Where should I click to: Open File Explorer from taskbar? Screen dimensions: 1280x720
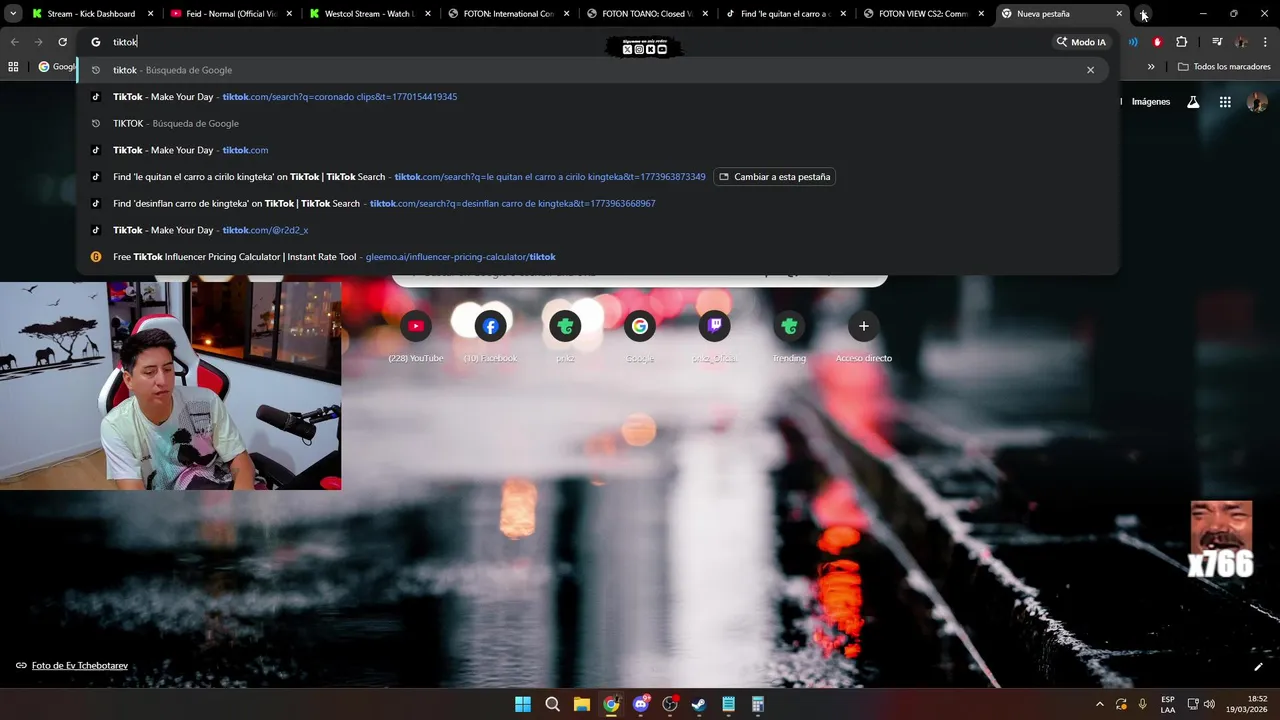click(582, 704)
